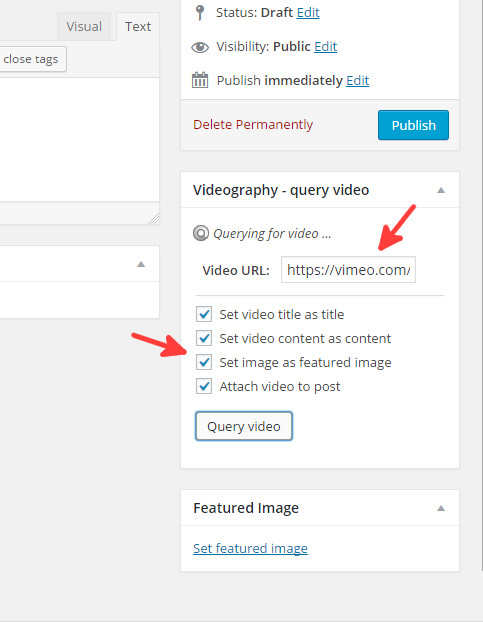The image size is (483, 622).
Task: Uncheck Set video content as content
Action: pos(204,338)
